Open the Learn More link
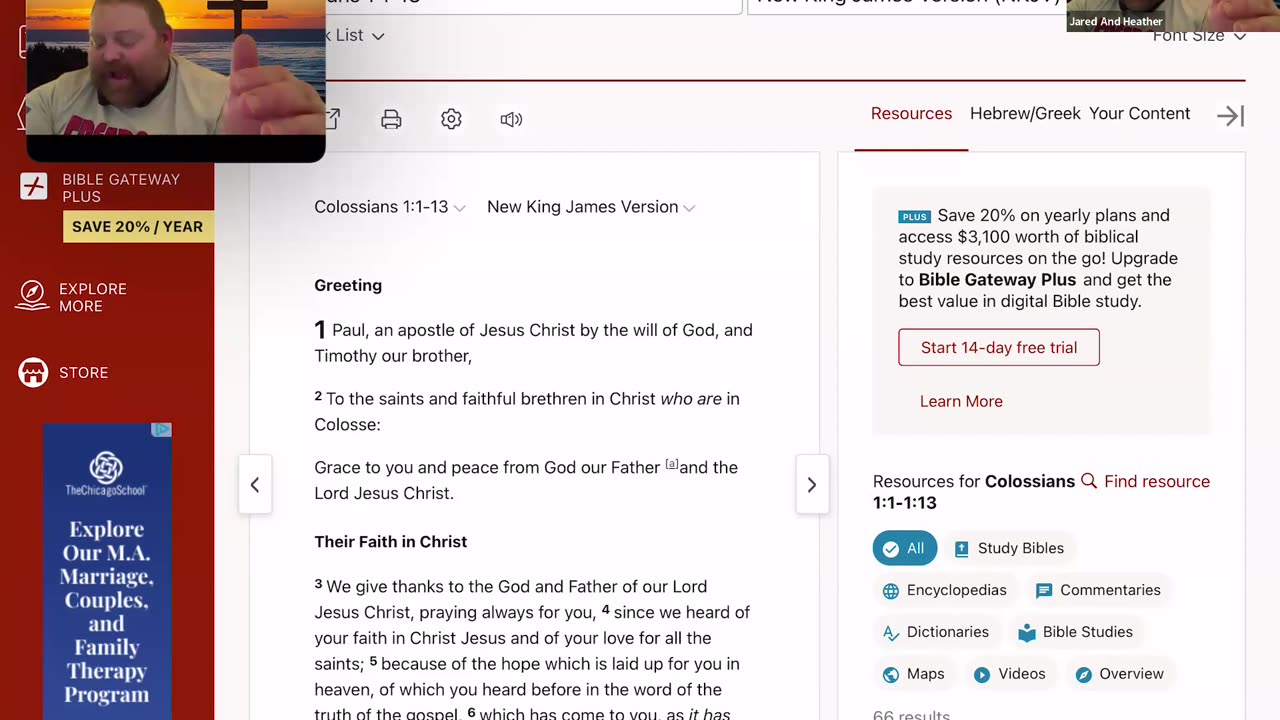The width and height of the screenshot is (1280, 720). 961,401
